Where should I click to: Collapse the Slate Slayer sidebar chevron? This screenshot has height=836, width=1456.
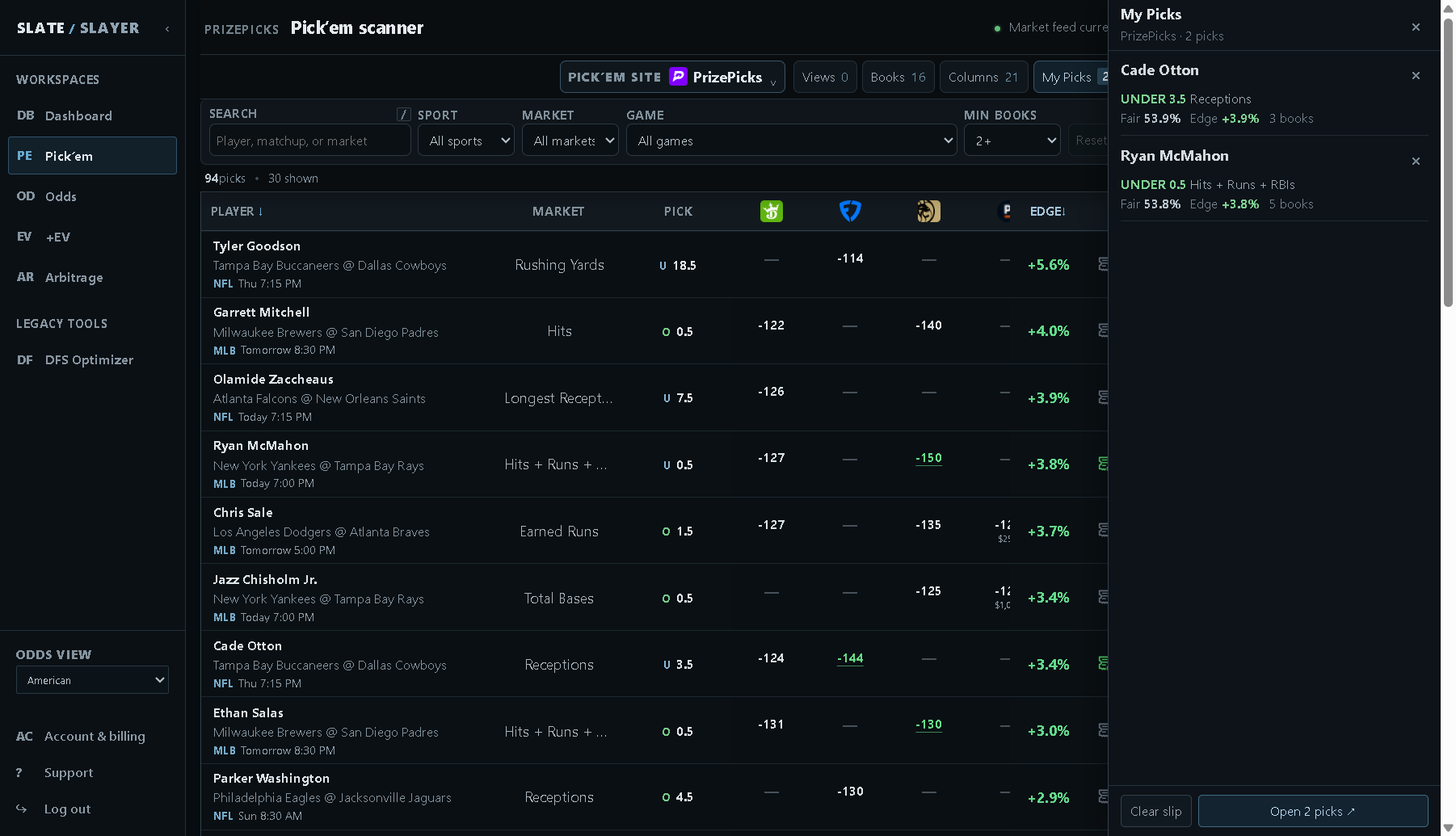[167, 28]
